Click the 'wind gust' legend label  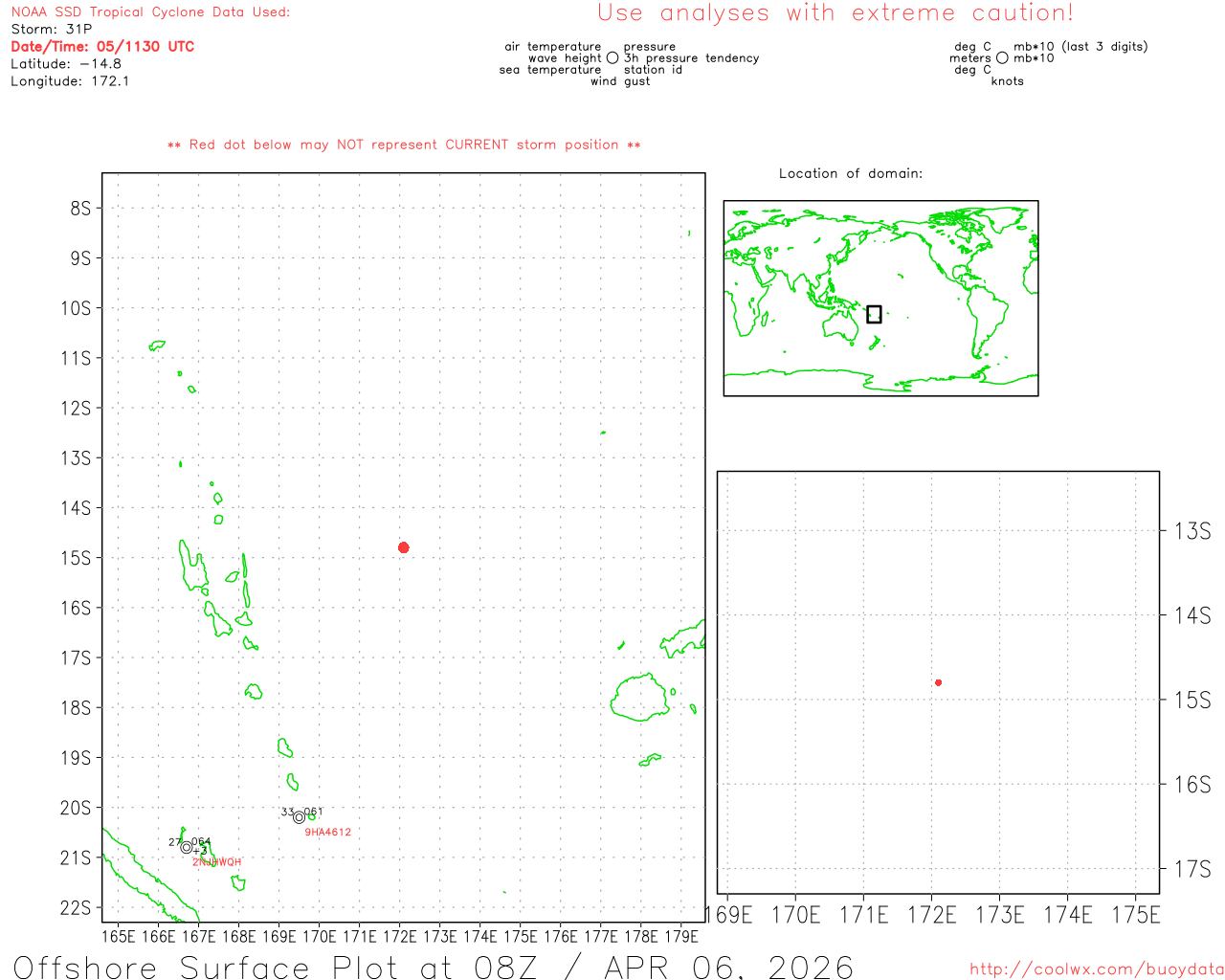click(x=620, y=81)
